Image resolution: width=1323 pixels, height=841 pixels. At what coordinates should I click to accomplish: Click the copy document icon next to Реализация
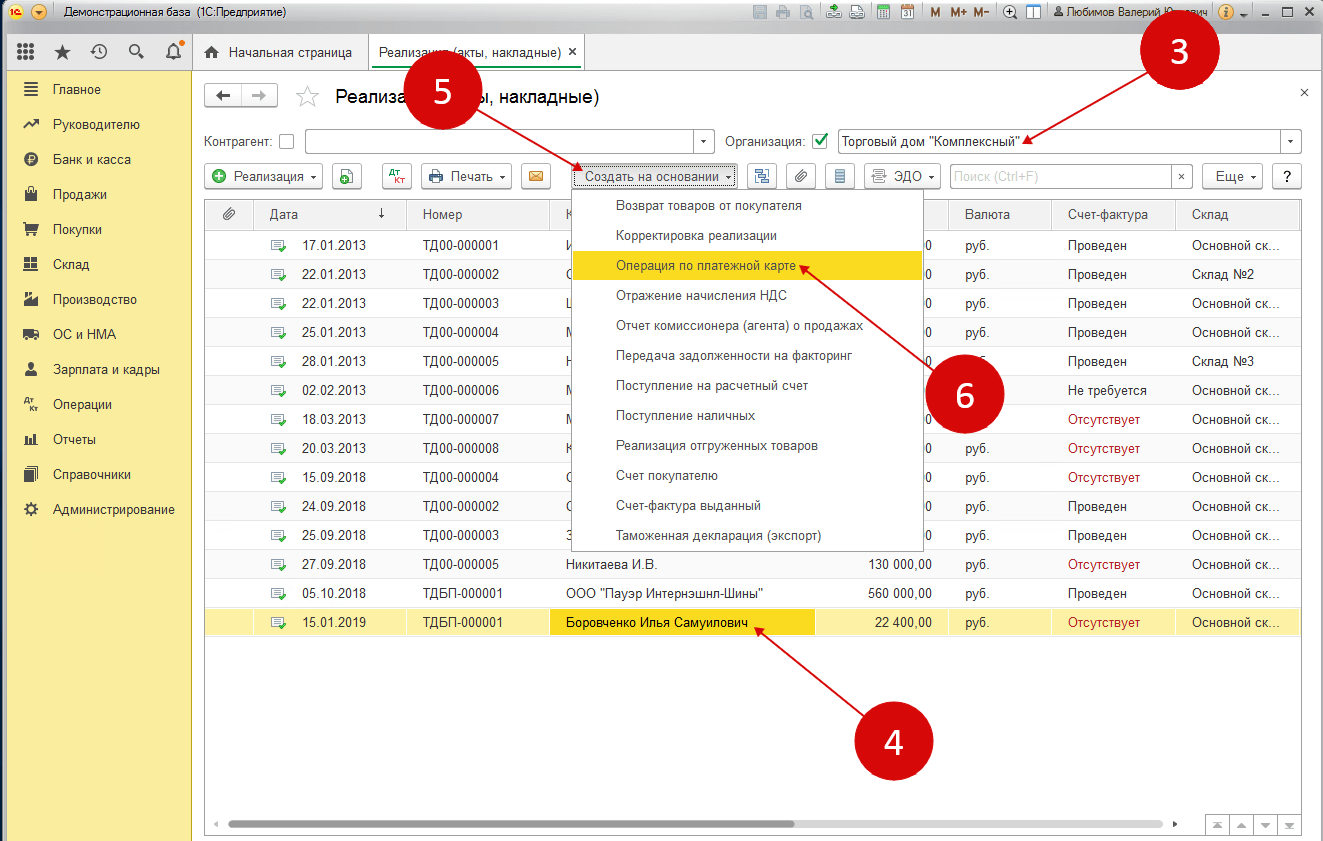(x=346, y=176)
